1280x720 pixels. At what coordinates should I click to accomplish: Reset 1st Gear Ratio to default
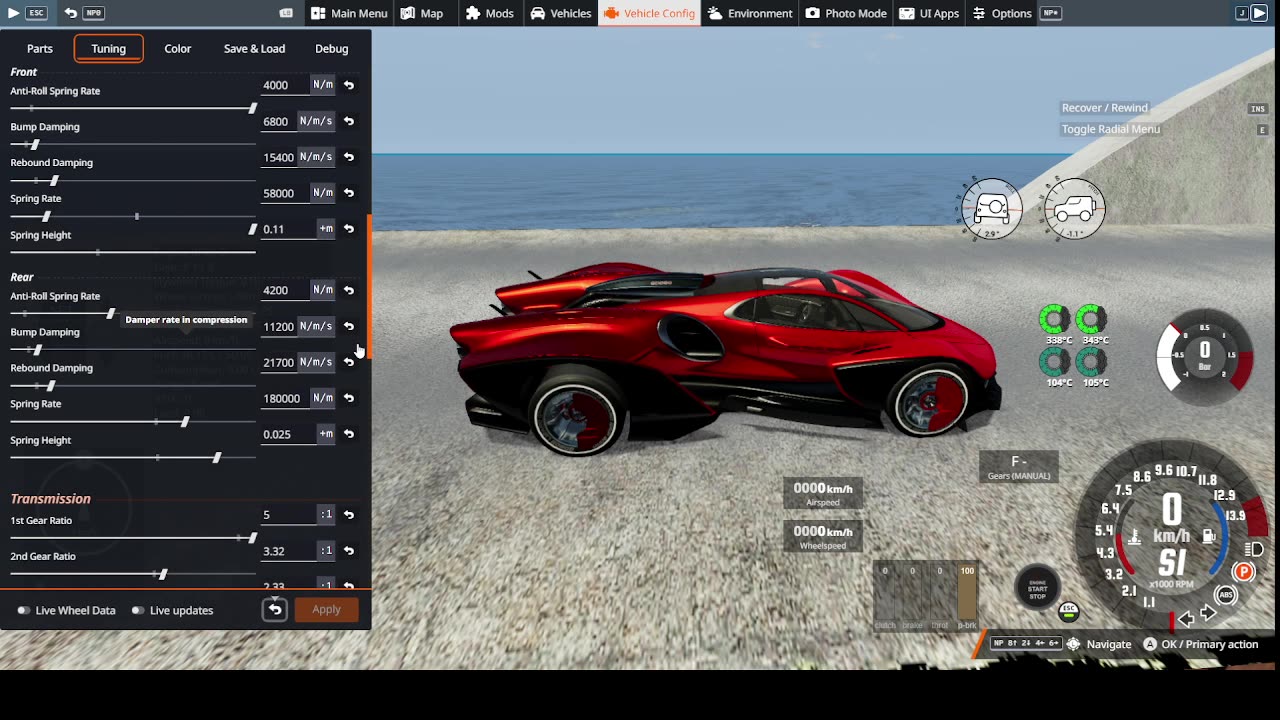pyautogui.click(x=349, y=515)
